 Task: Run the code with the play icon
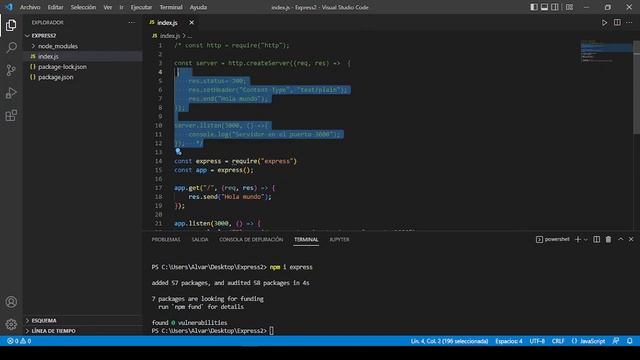604,23
